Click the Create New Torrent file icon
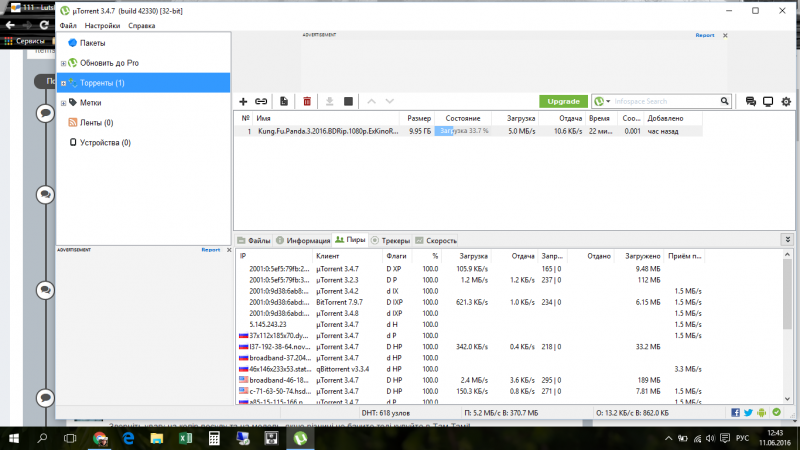Viewport: 800px width, 450px height. click(284, 101)
